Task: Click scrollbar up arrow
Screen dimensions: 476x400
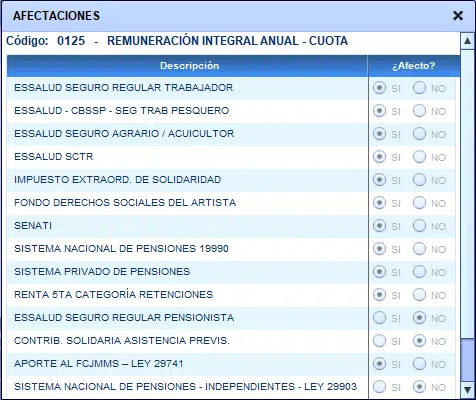Action: tap(467, 41)
